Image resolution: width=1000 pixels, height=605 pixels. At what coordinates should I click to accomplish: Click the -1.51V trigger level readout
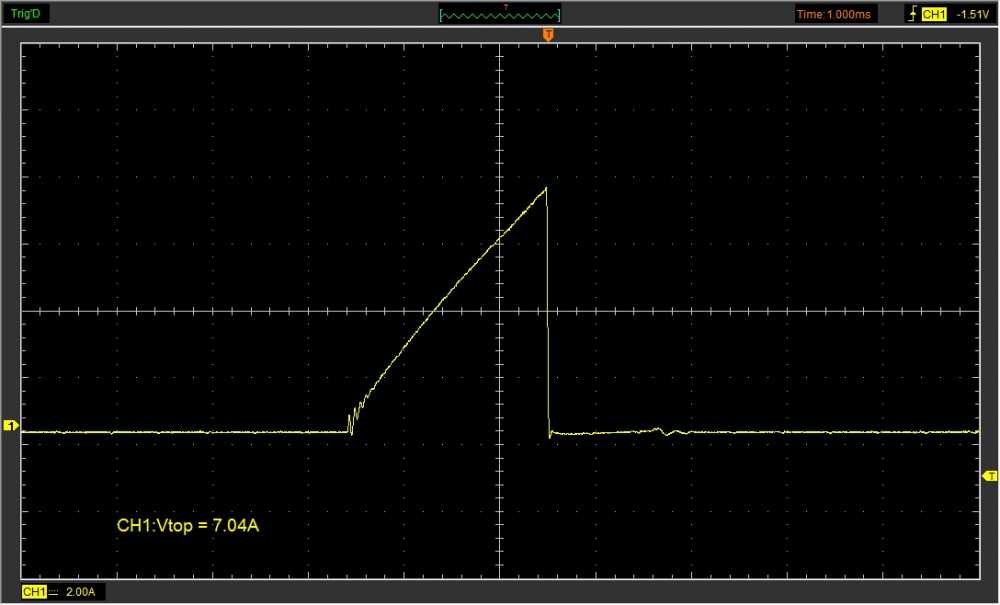(x=971, y=15)
